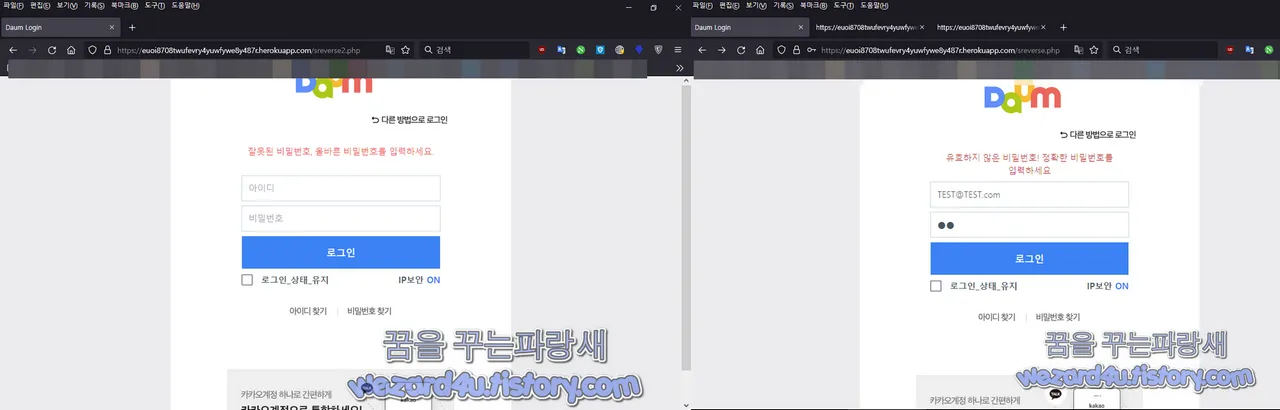Check 로그인_상태_유지 box in left window
Viewport: 1280px width, 410px height.
(x=247, y=280)
